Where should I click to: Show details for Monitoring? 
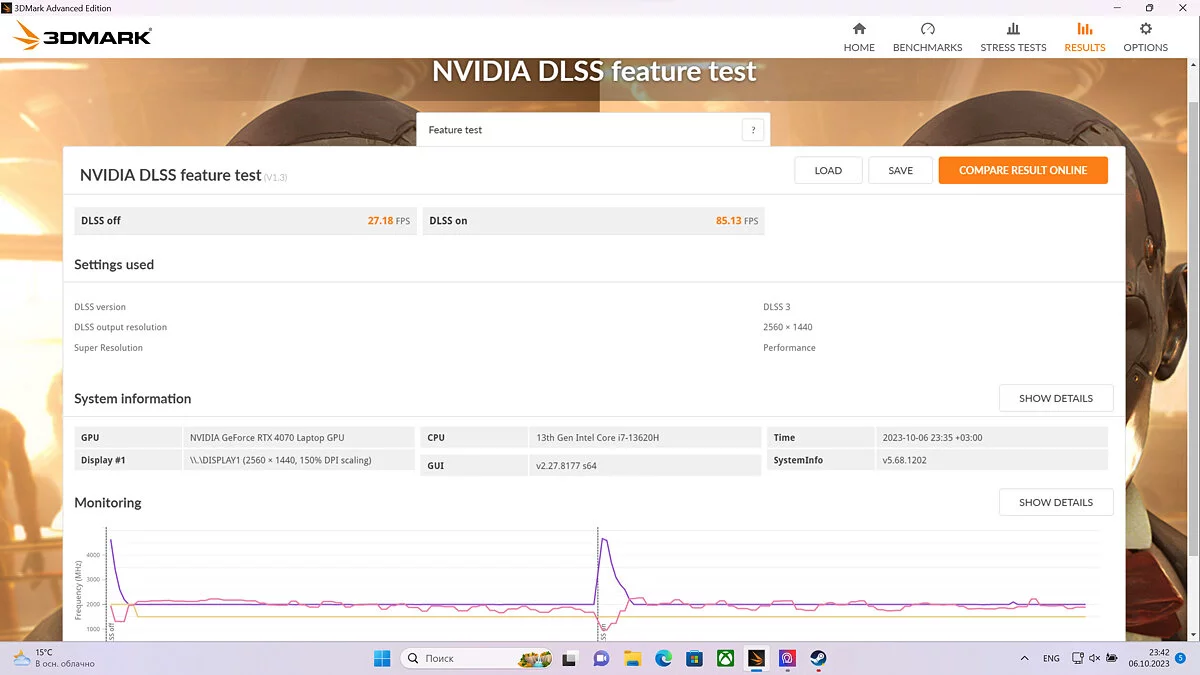(x=1056, y=502)
